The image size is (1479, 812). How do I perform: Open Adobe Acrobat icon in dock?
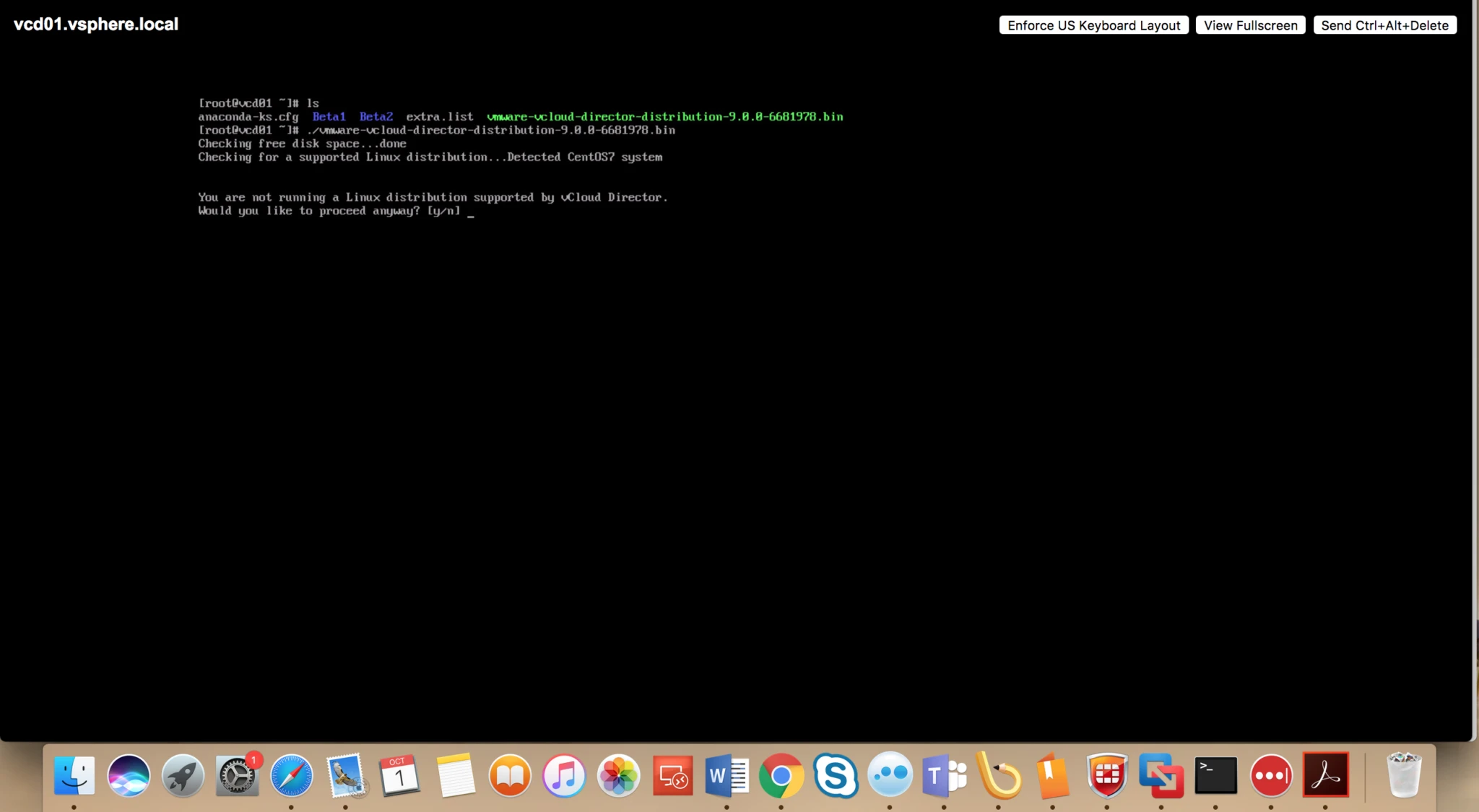click(x=1326, y=776)
